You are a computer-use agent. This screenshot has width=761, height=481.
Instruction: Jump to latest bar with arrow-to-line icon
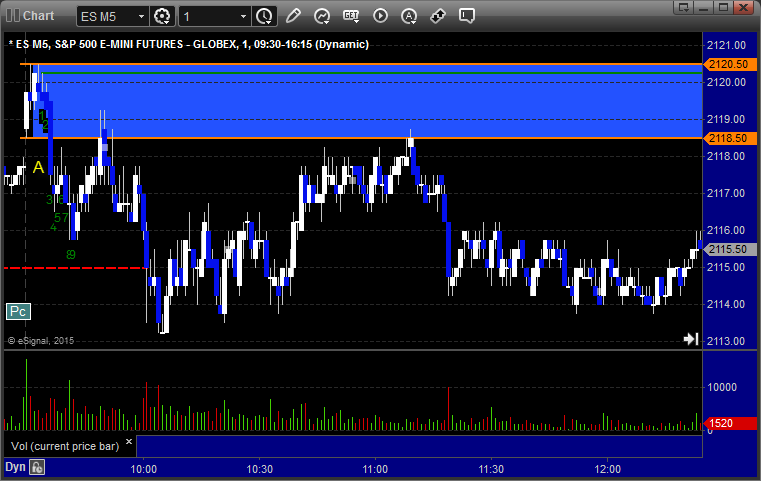click(x=691, y=339)
